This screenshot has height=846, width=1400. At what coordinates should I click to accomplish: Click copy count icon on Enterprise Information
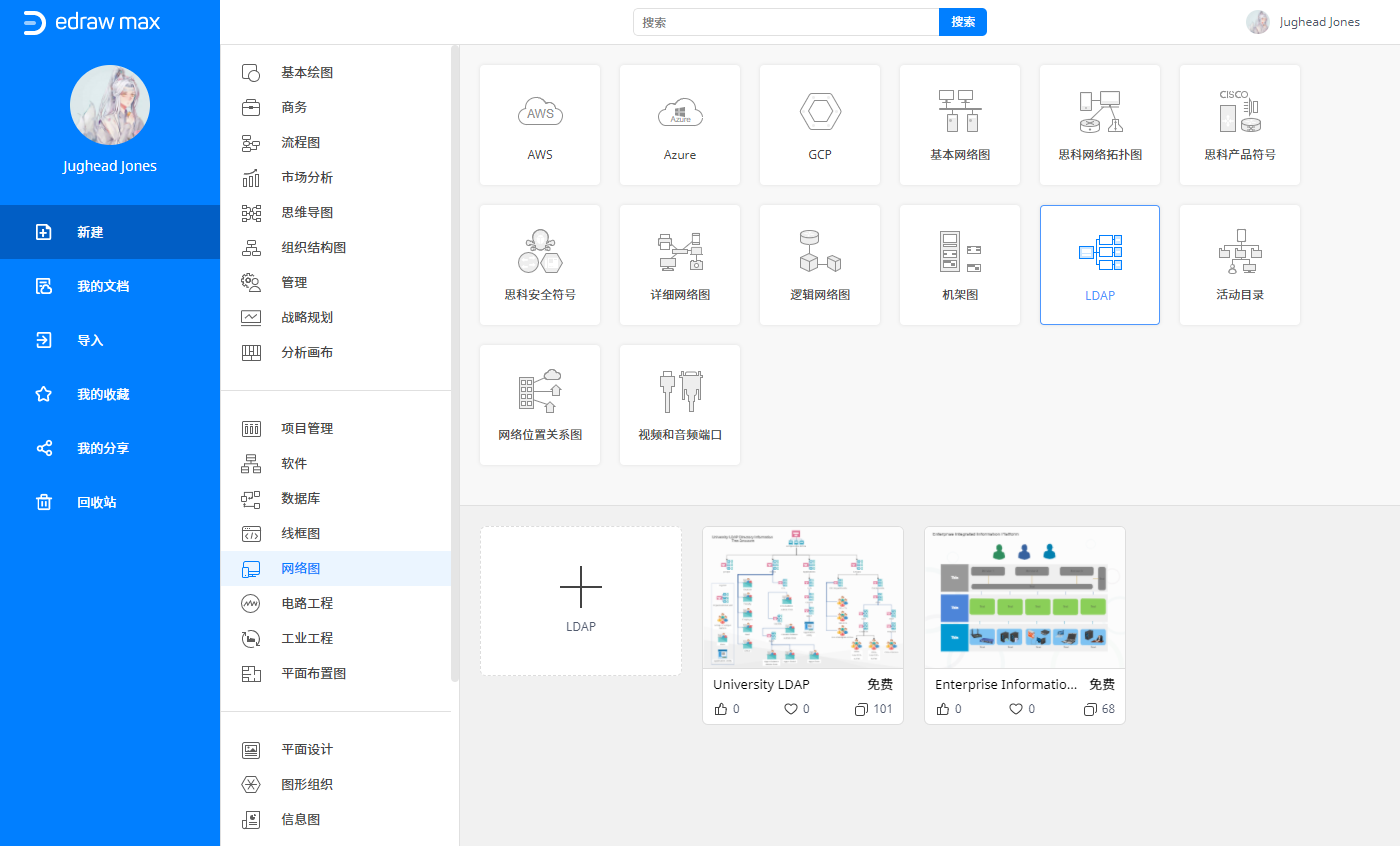1090,709
